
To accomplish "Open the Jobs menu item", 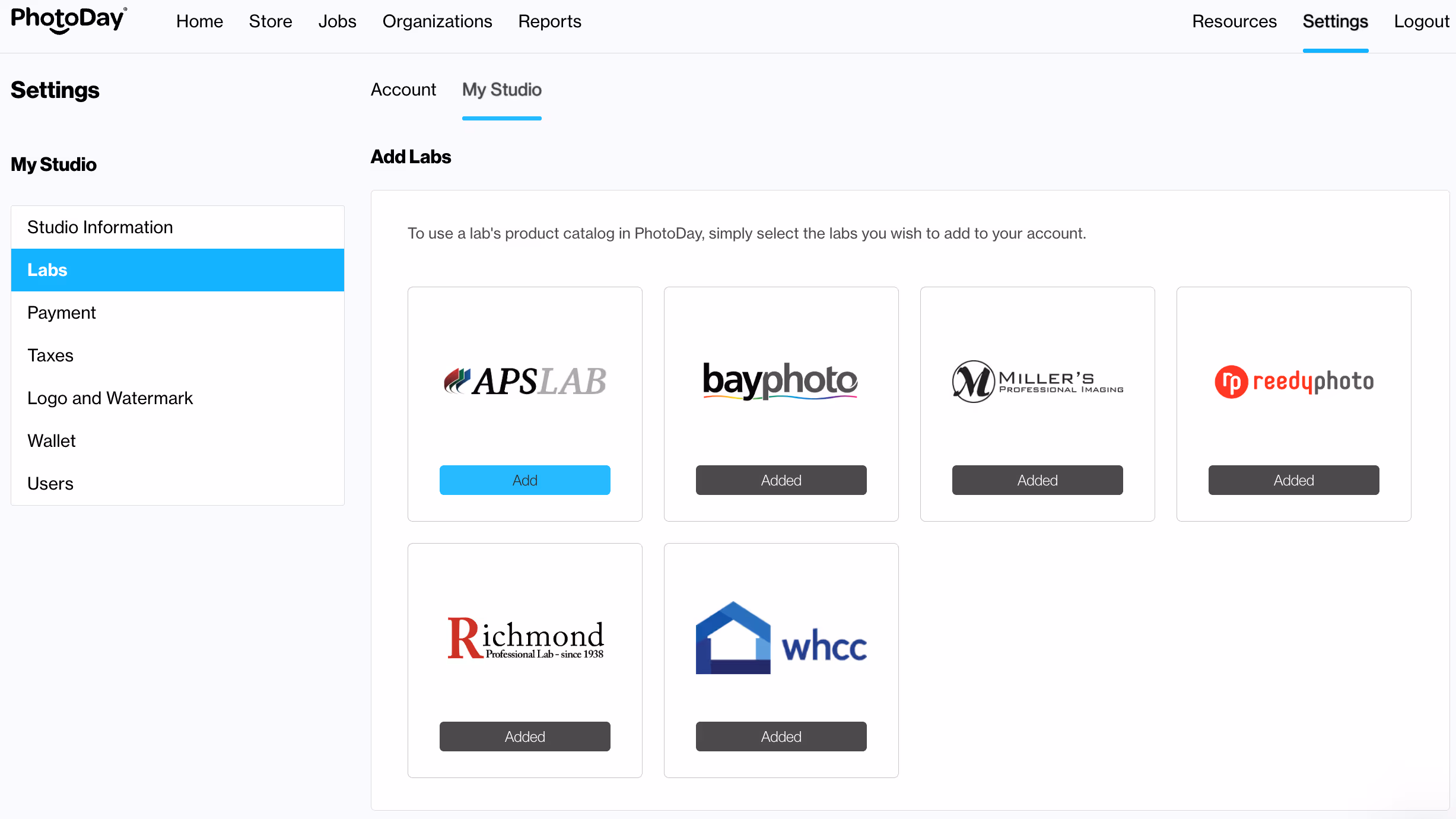I will tap(337, 21).
